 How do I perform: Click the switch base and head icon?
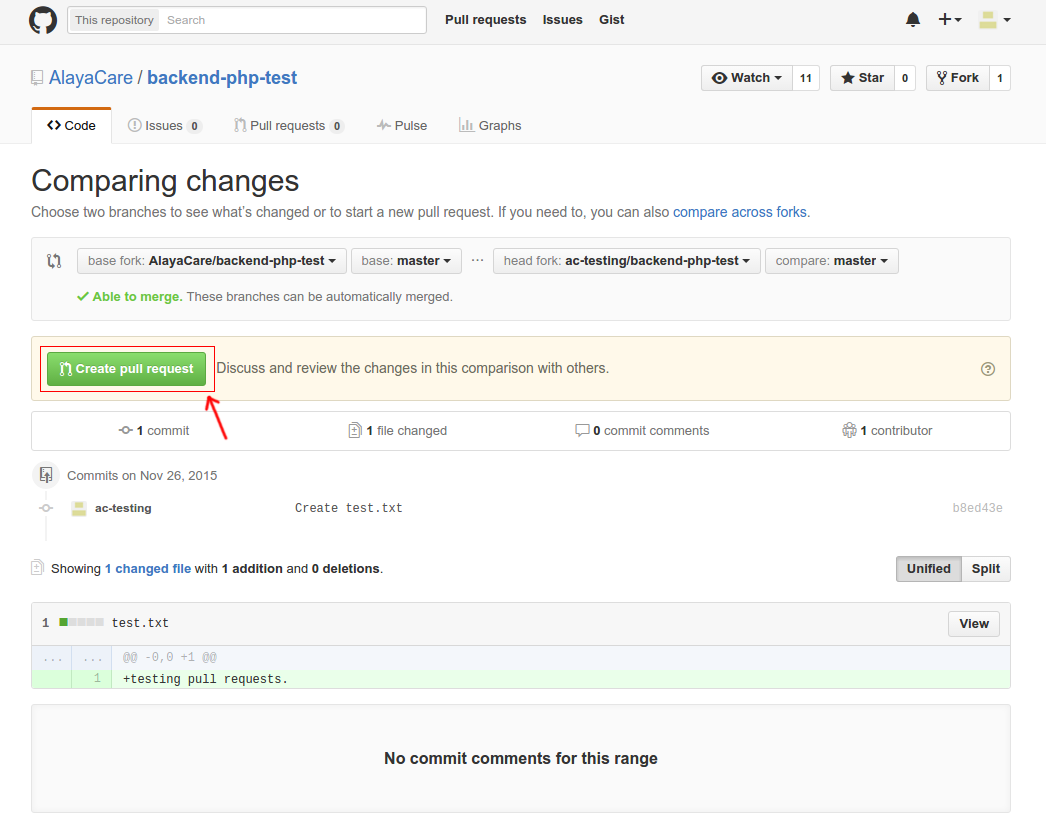click(x=55, y=261)
